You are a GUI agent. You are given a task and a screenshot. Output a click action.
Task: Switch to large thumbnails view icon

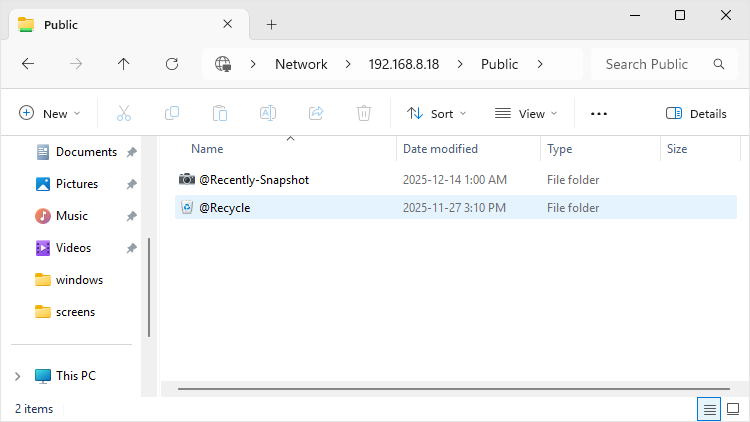tap(733, 409)
